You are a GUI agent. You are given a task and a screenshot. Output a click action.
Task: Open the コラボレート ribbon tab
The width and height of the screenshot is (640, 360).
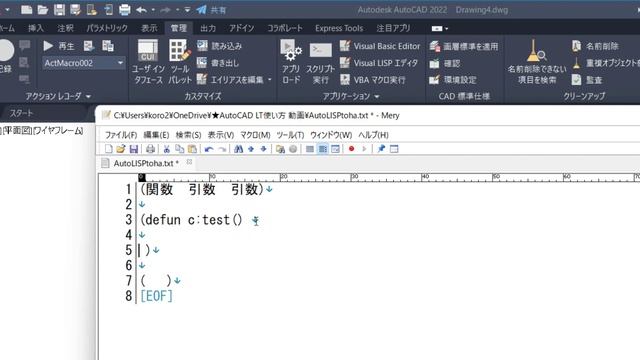point(285,28)
